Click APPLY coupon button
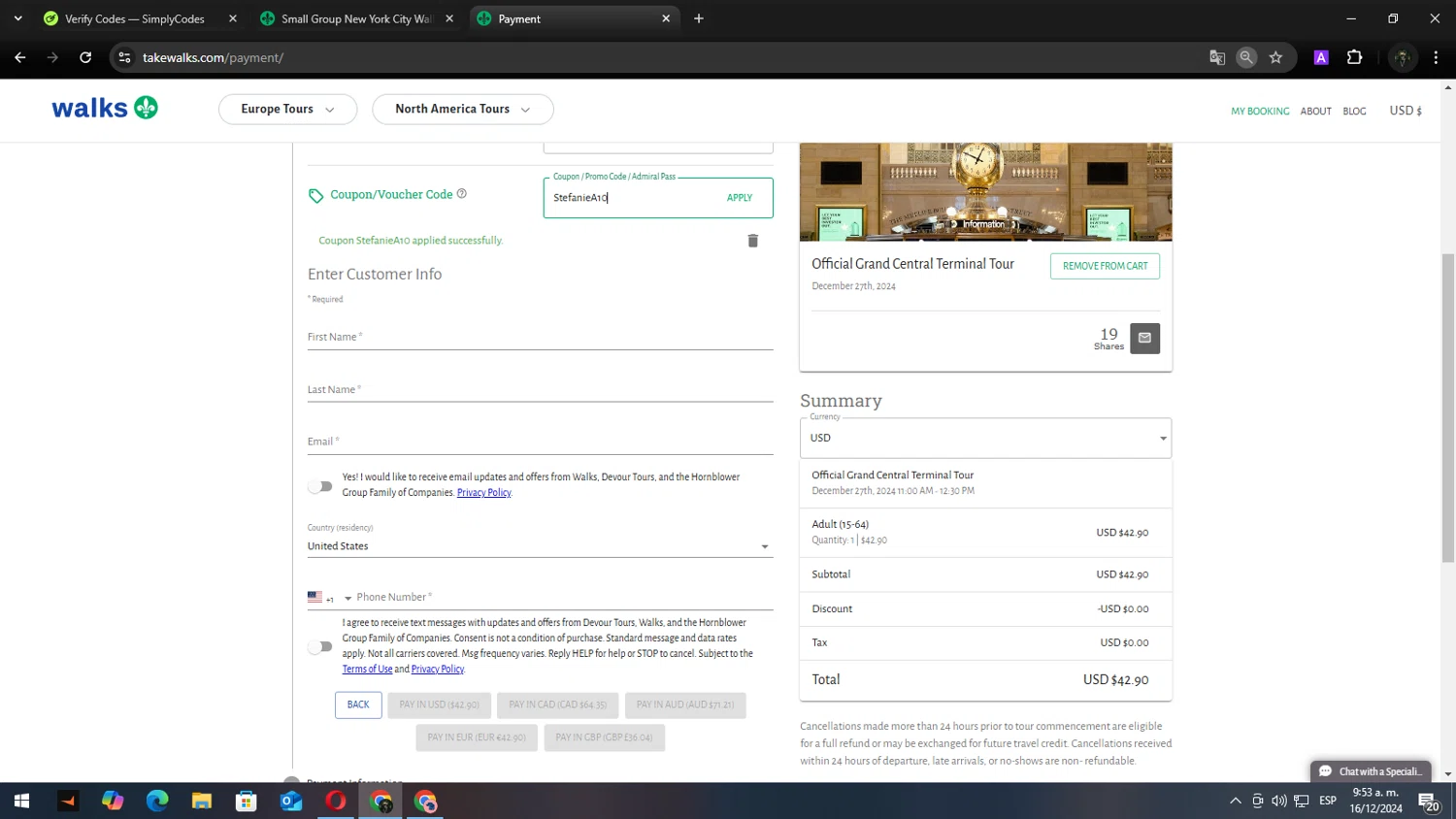The image size is (1456, 819). pyautogui.click(x=740, y=198)
